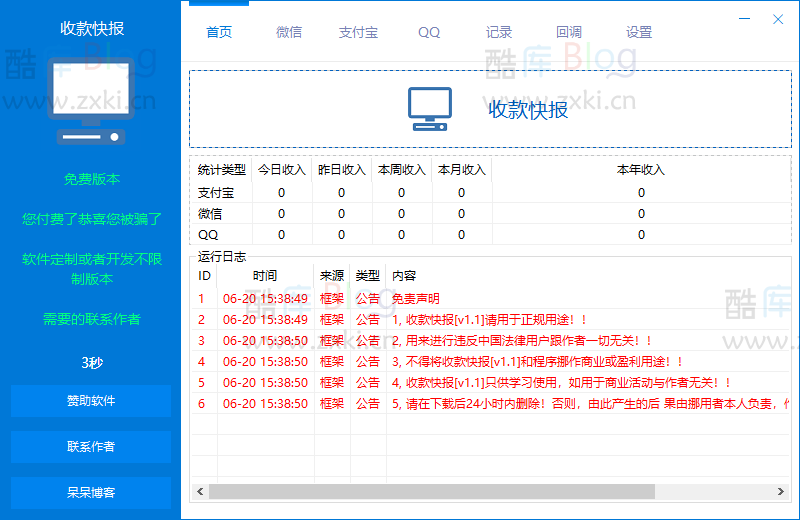Click the 今日收入 column header
The width and height of the screenshot is (800, 520).
(x=282, y=170)
